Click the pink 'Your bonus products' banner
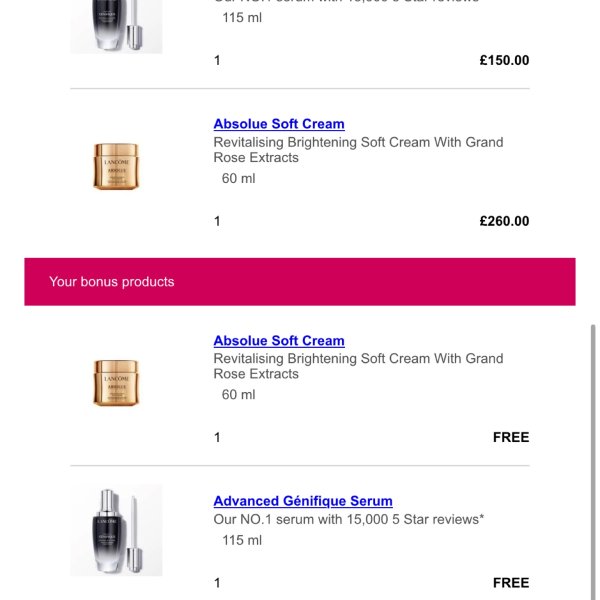The height and width of the screenshot is (600, 600). pyautogui.click(x=300, y=282)
